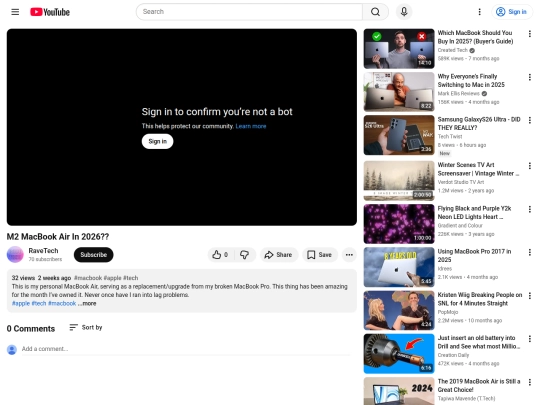The height and width of the screenshot is (405, 540).
Task: Click the 0 Comments heading
Action: tap(31, 329)
